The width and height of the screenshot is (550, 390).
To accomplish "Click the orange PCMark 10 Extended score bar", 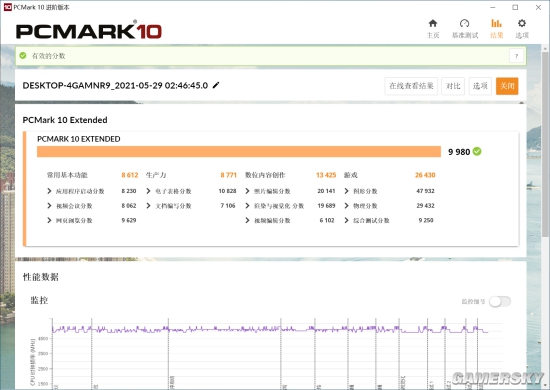I will [x=239, y=152].
